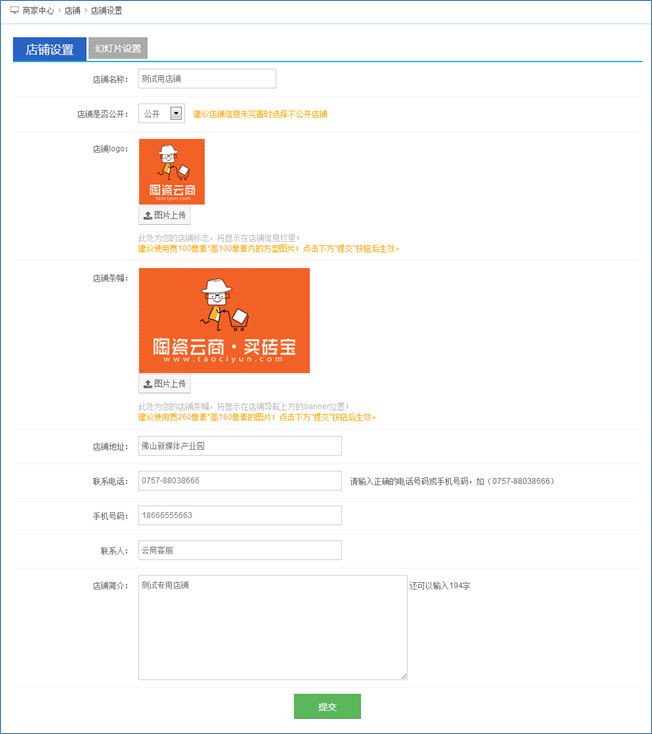Open 商家中心 breadcrumb link
The height and width of the screenshot is (734, 652).
(x=38, y=10)
